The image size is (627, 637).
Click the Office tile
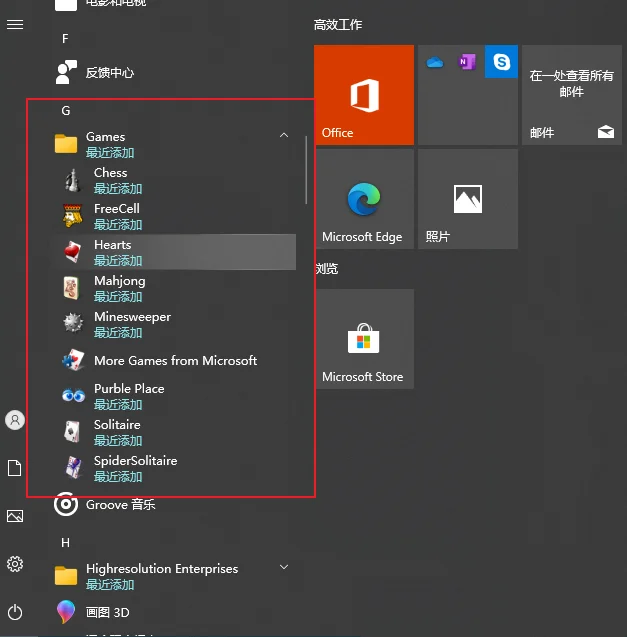[x=364, y=95]
